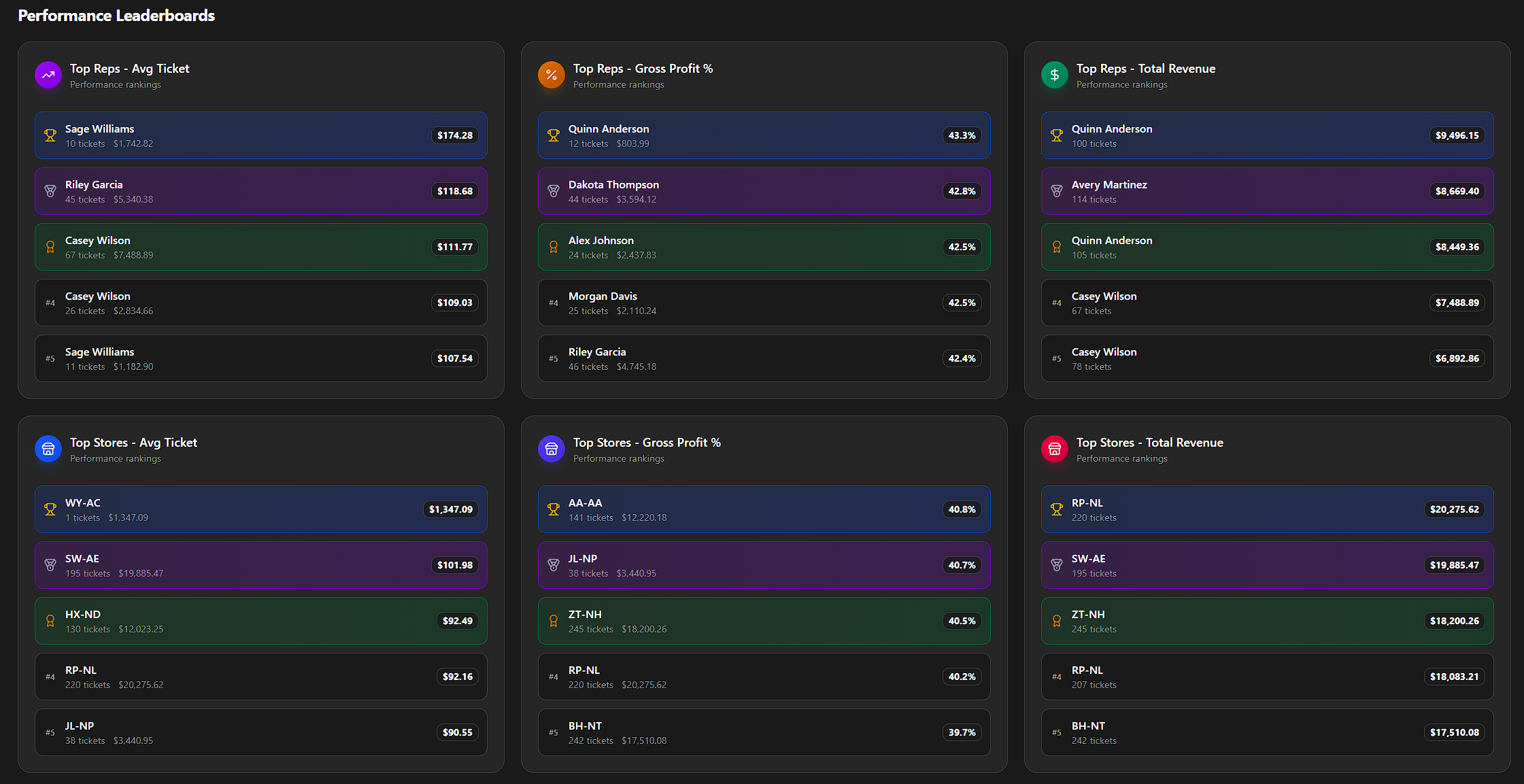Select the #4 rank marker beside Morgan Davis
Viewport: 1524px width, 784px height.
[554, 303]
